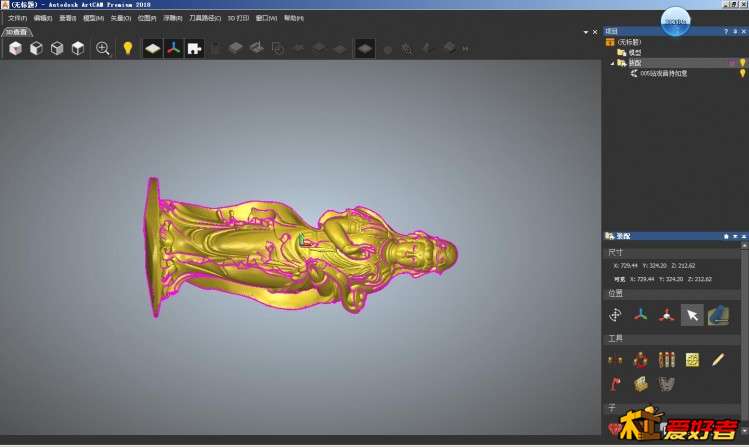Click the red circular ring tool icon
The image size is (749, 447).
(x=641, y=360)
